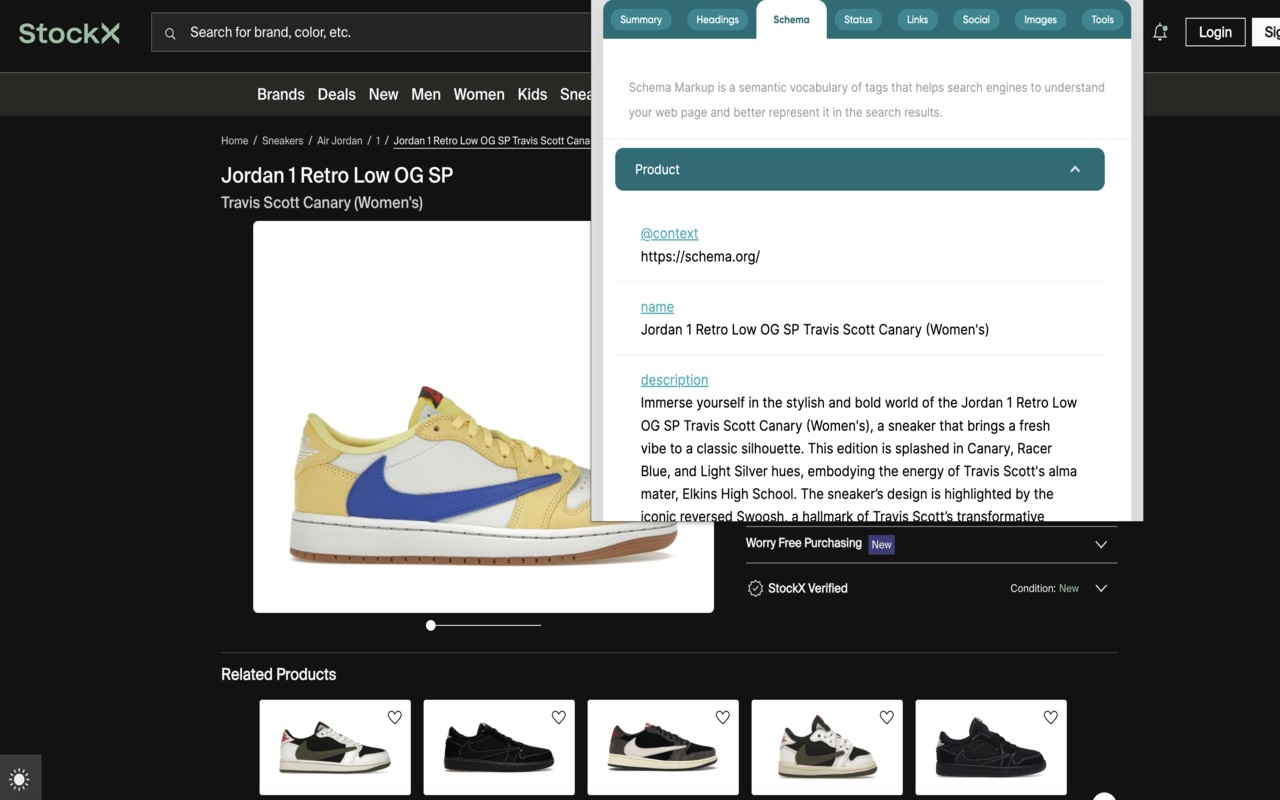Toggle dark mode sun icon
Image resolution: width=1280 pixels, height=800 pixels.
click(19, 779)
